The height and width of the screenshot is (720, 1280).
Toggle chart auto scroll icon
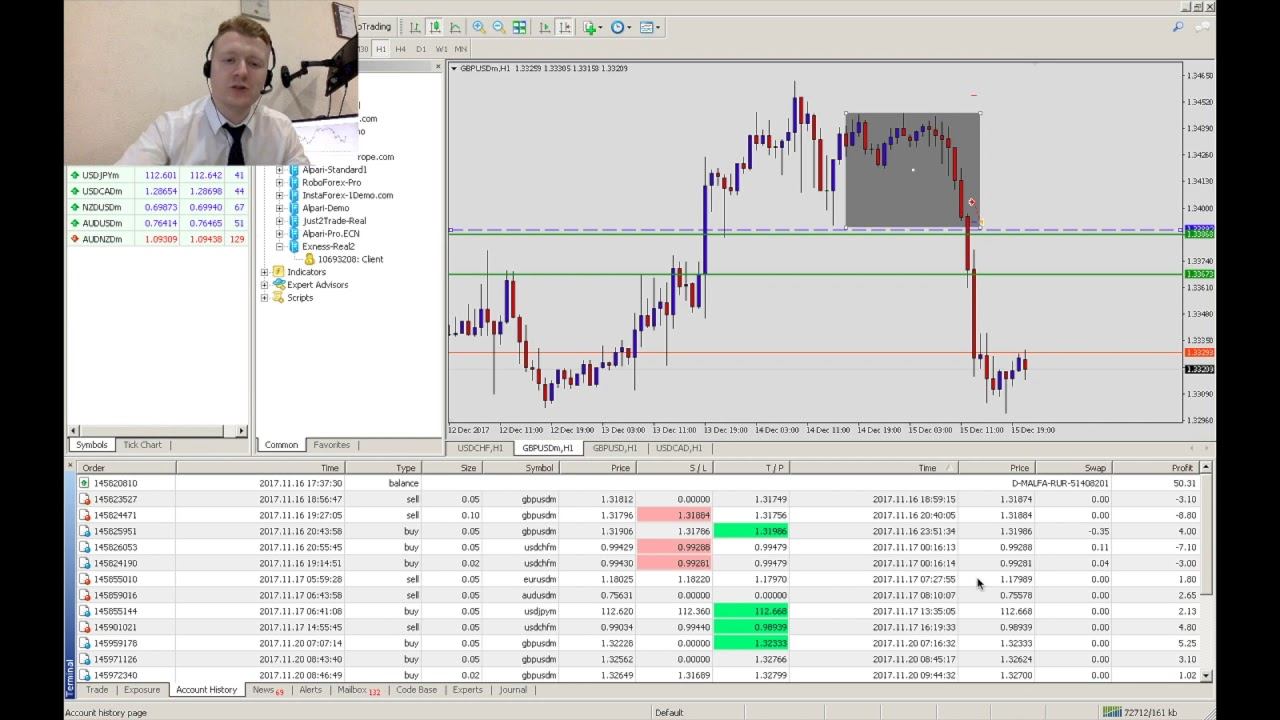pos(544,28)
